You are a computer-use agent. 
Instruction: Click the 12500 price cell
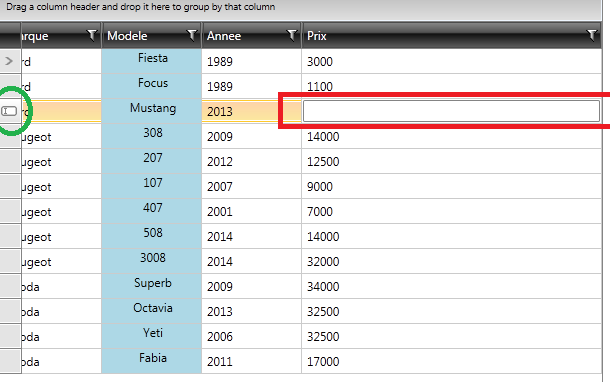coord(451,161)
